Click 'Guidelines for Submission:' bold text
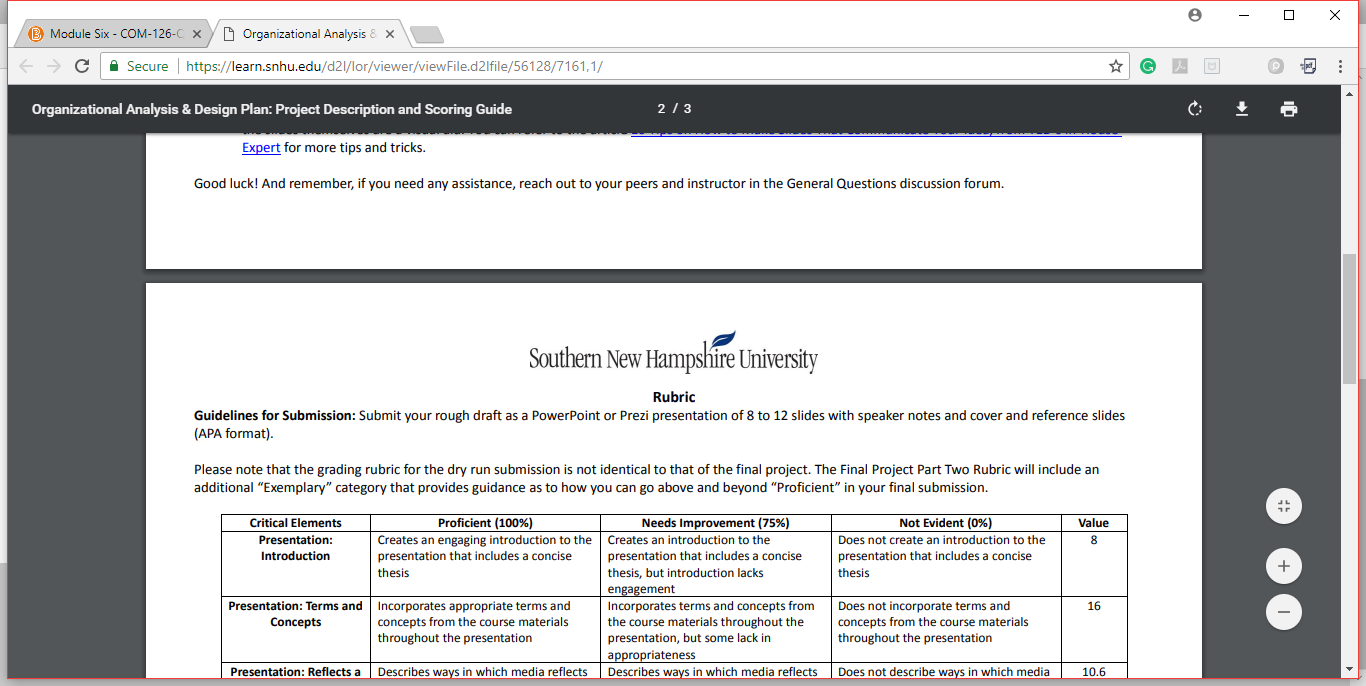This screenshot has height=686, width=1366. (x=275, y=415)
